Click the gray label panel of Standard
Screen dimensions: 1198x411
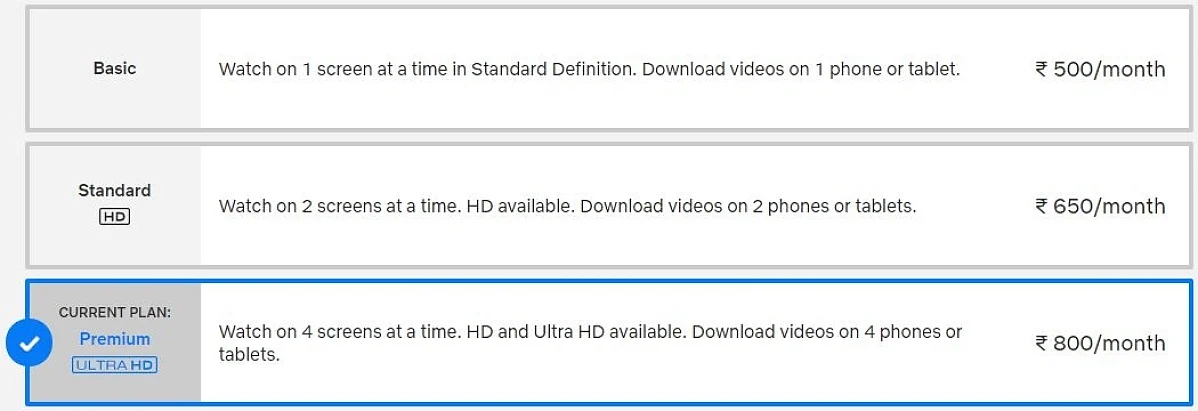[115, 205]
